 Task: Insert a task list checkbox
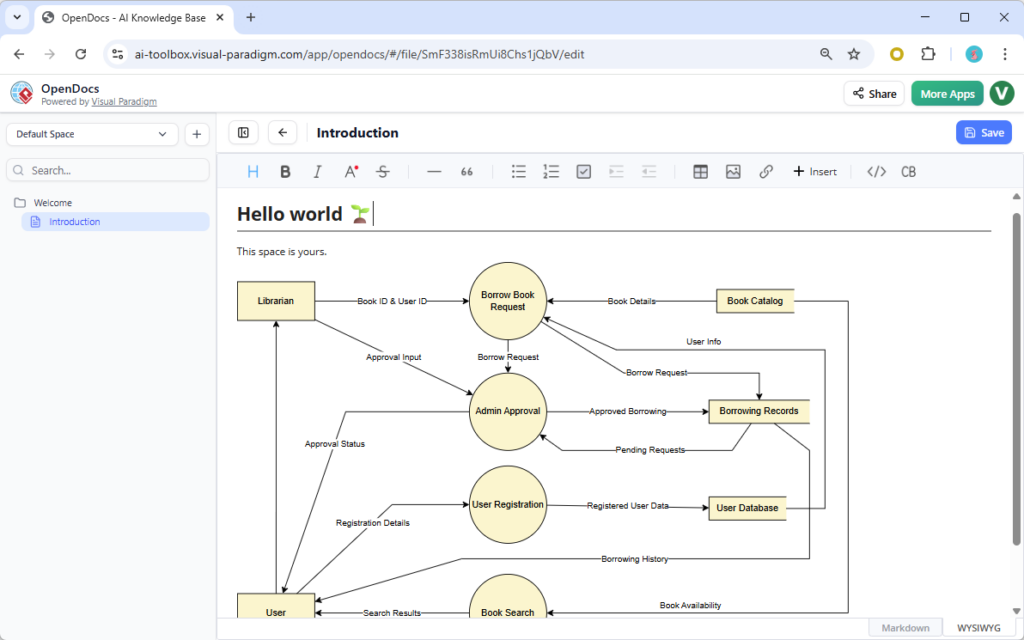[583, 171]
